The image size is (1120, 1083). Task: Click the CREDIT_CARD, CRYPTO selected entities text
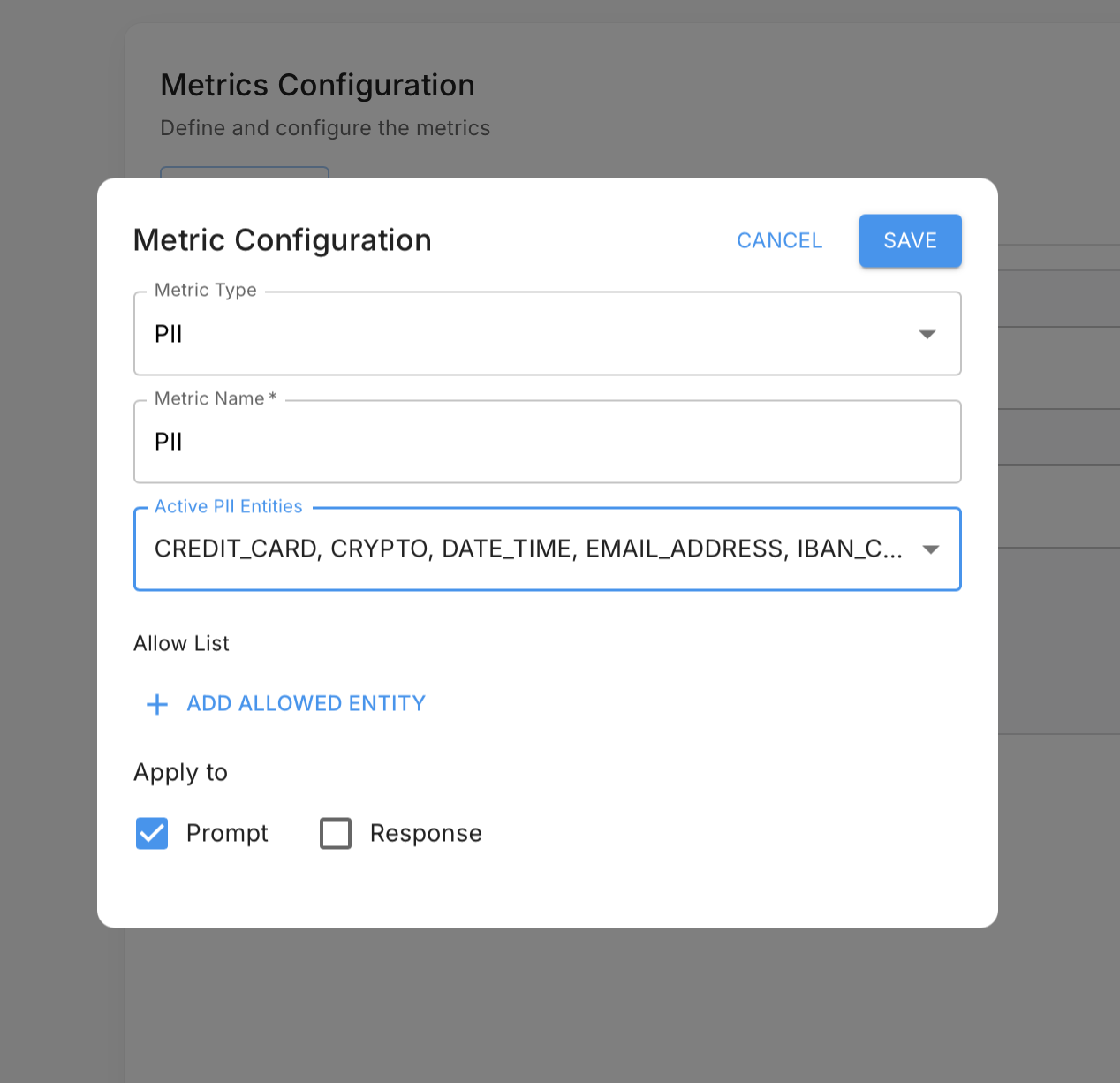pyautogui.click(x=291, y=549)
